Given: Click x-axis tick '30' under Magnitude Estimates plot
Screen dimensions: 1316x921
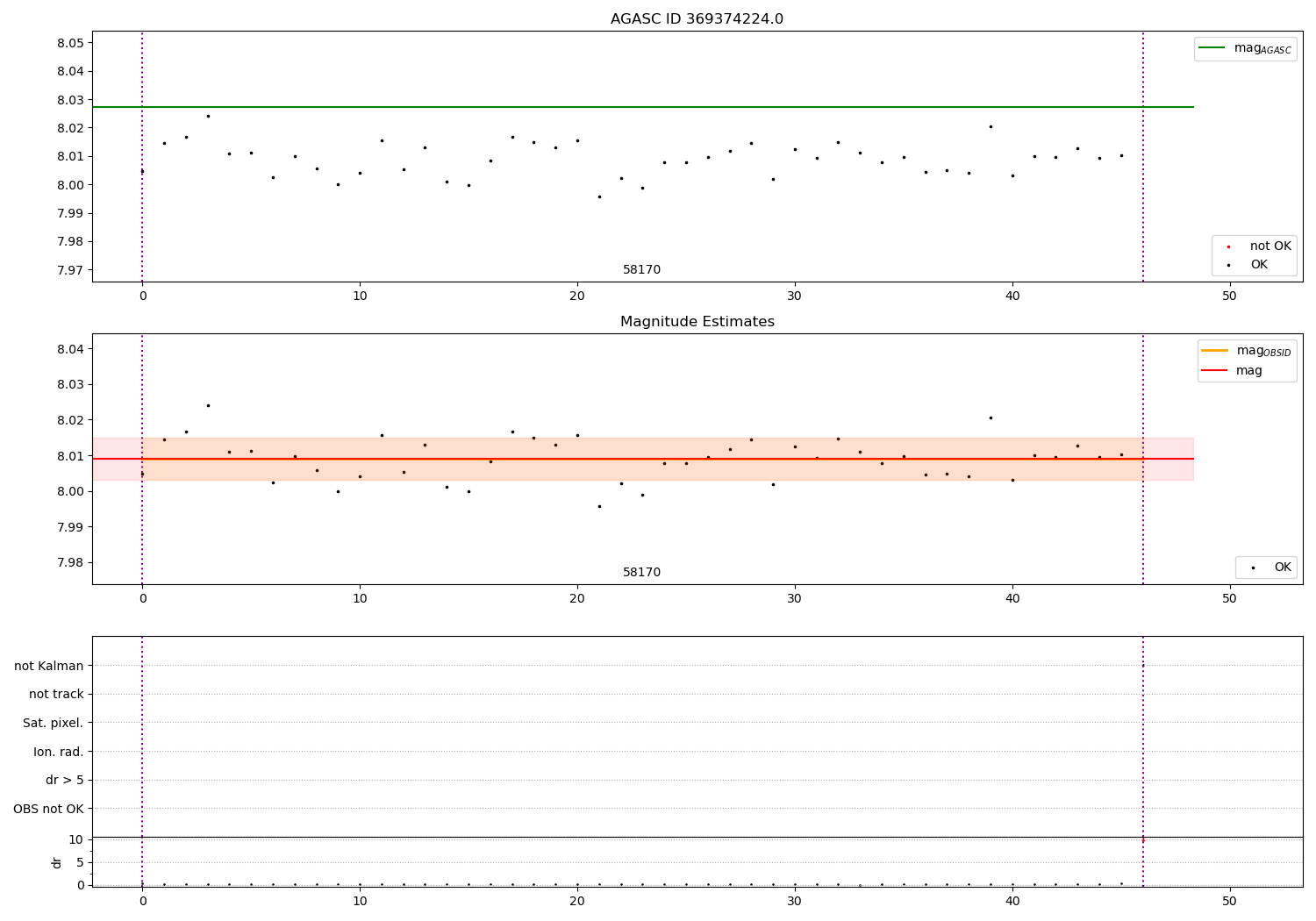Looking at the screenshot, I should (x=795, y=599).
